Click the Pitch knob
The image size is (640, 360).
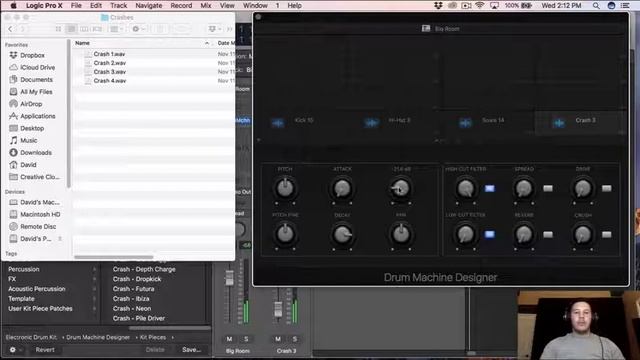click(285, 188)
